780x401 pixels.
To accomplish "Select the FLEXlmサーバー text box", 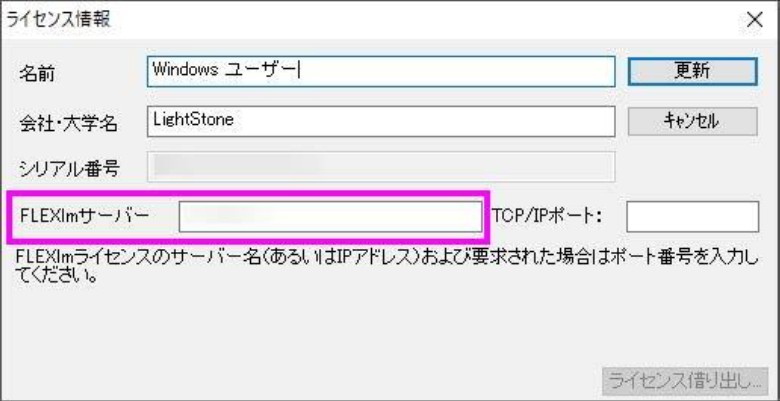I will coord(329,216).
